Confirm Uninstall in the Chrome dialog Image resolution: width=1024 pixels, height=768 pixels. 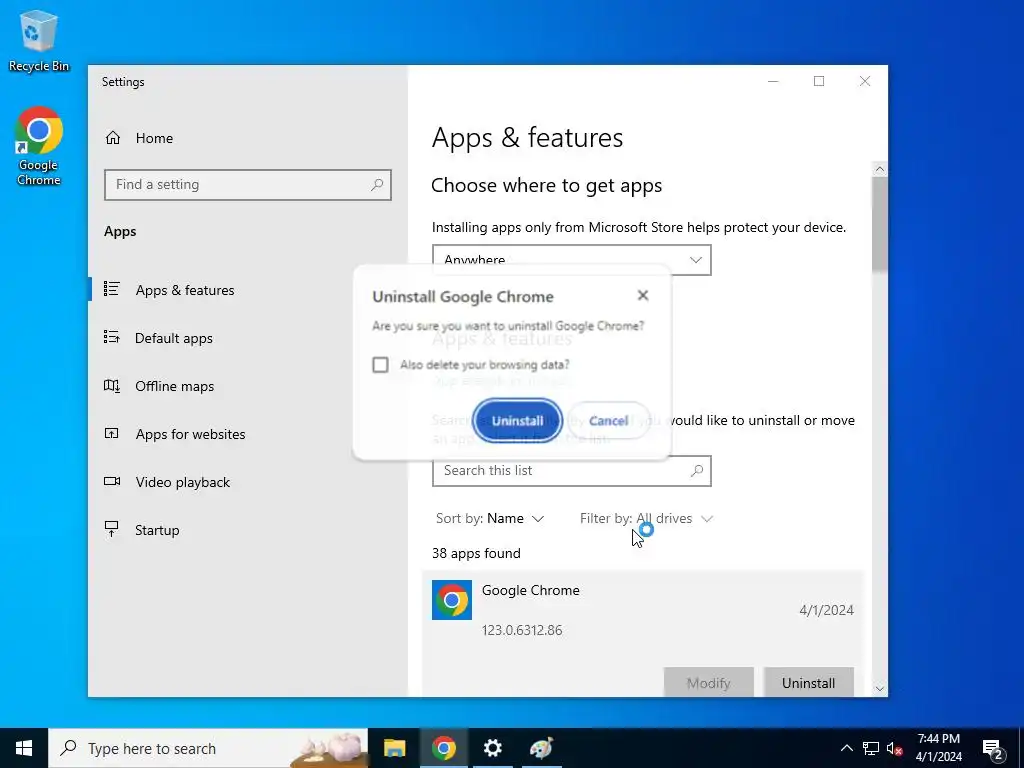517,421
